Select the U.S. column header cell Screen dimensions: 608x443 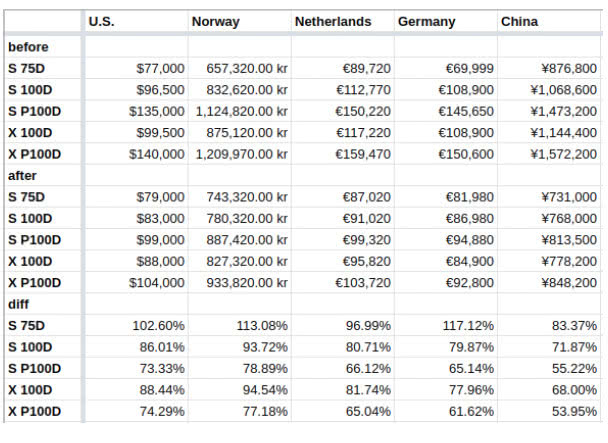tap(136, 21)
